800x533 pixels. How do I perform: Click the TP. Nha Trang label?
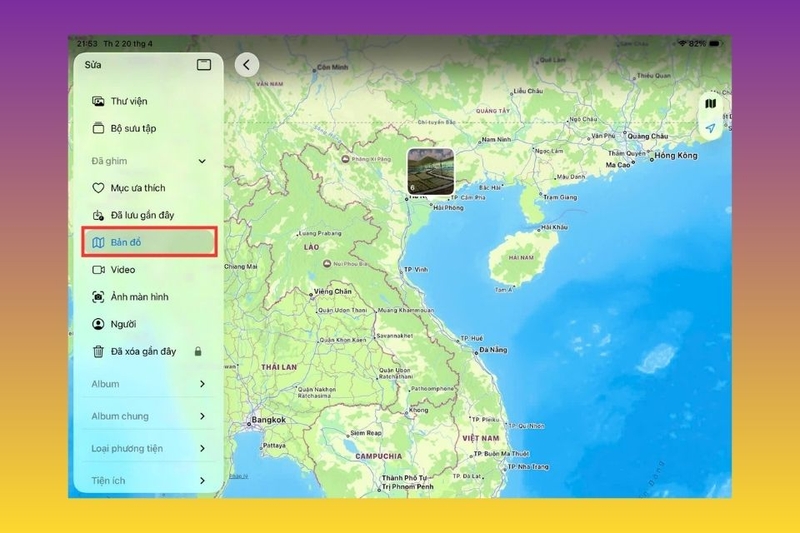click(x=528, y=466)
